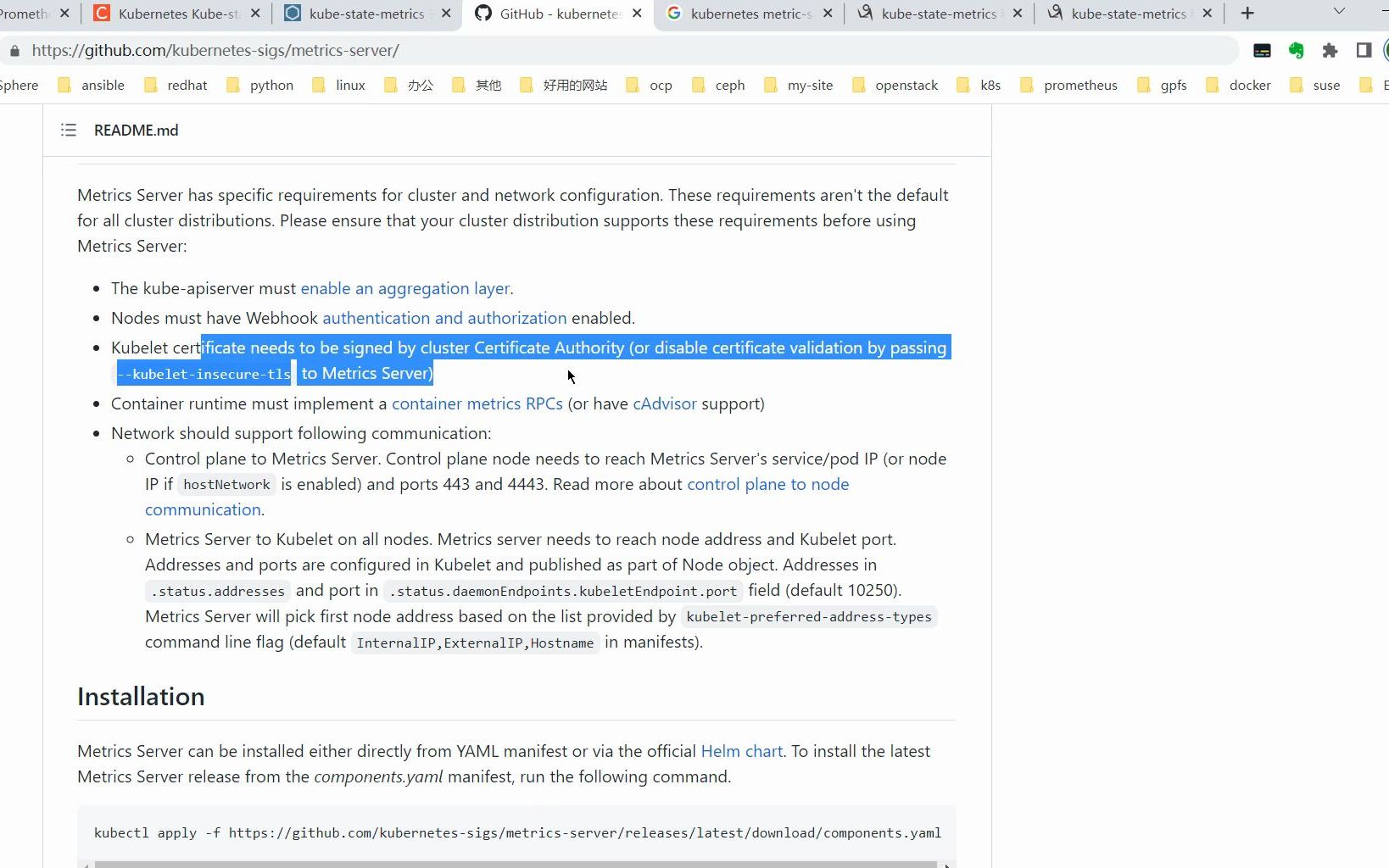Open the python bookmark folder
Screen dimensions: 1389x868
coord(260,85)
